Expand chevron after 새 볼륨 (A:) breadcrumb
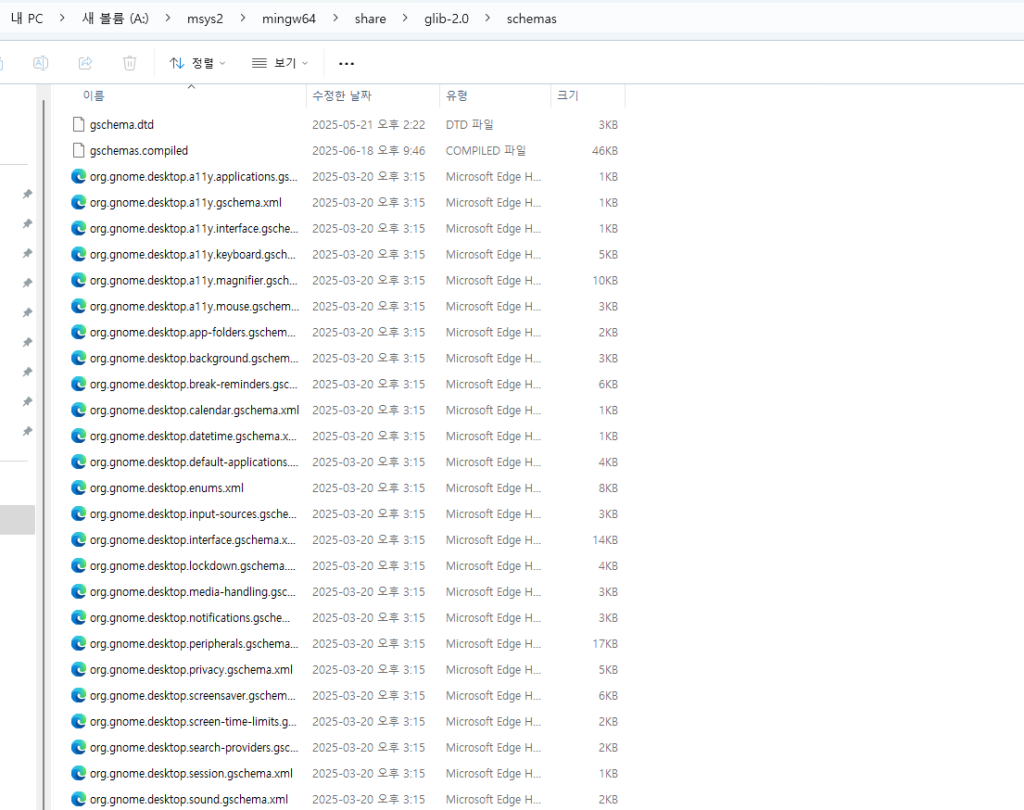The image size is (1024, 810). [x=168, y=18]
